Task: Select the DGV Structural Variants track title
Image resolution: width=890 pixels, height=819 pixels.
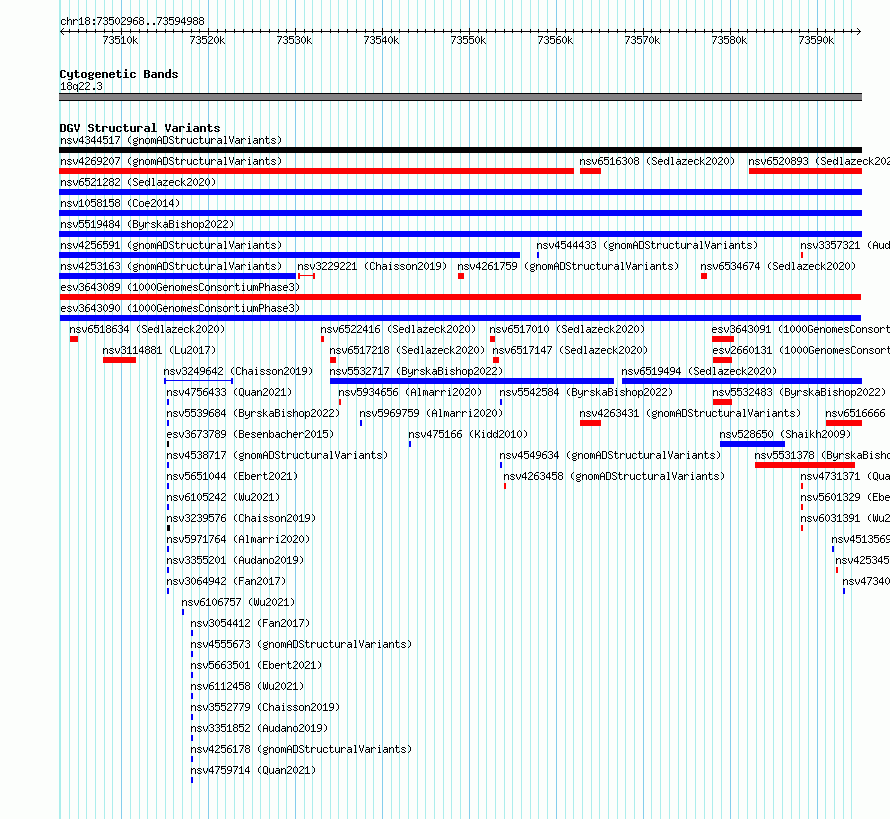Action: click(x=140, y=128)
